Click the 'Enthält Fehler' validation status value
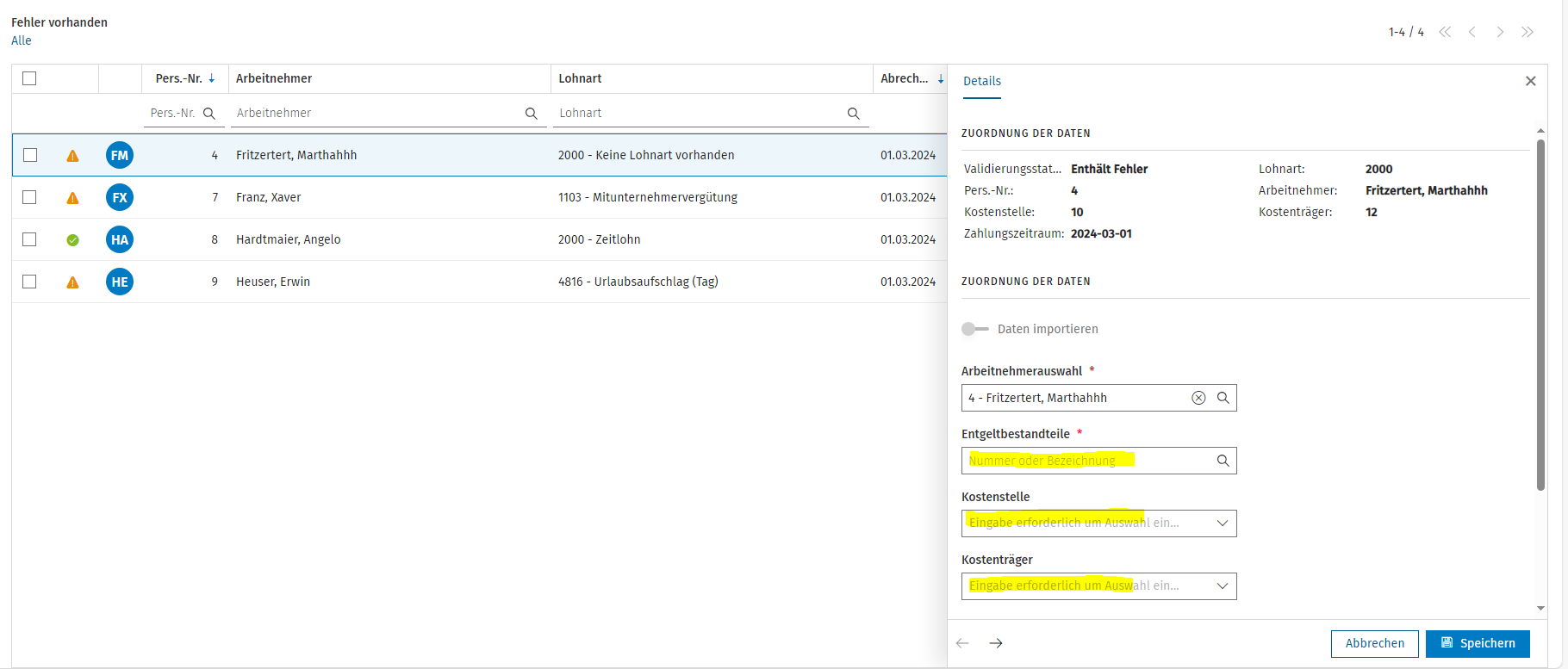This screenshot has width=1568, height=669. (1110, 169)
